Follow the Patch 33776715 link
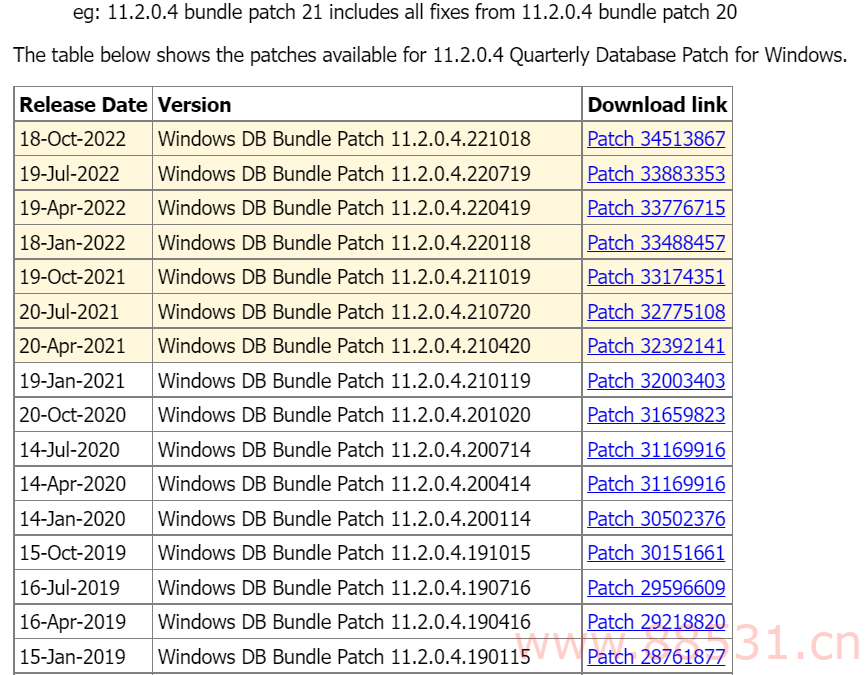Screen dimensions: 868x675 (656, 208)
